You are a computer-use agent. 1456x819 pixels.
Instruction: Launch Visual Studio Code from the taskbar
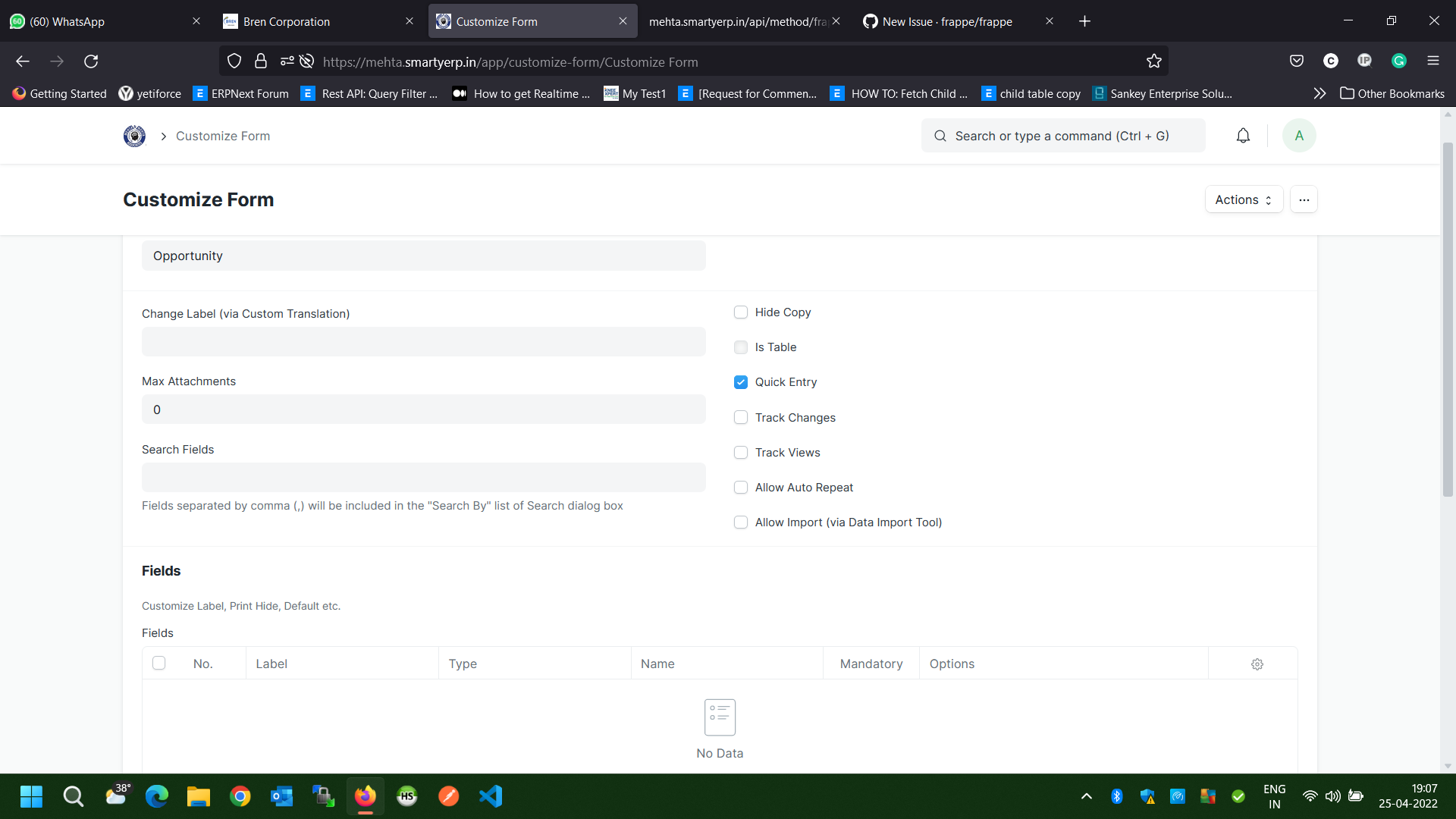click(x=491, y=796)
